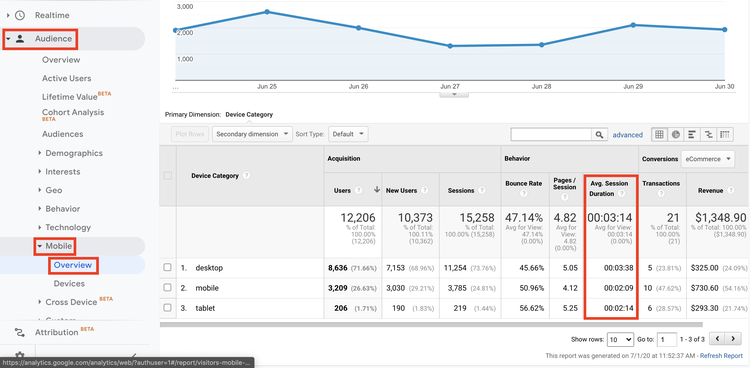The height and width of the screenshot is (368, 750).
Task: Click the table search input field
Action: (551, 135)
